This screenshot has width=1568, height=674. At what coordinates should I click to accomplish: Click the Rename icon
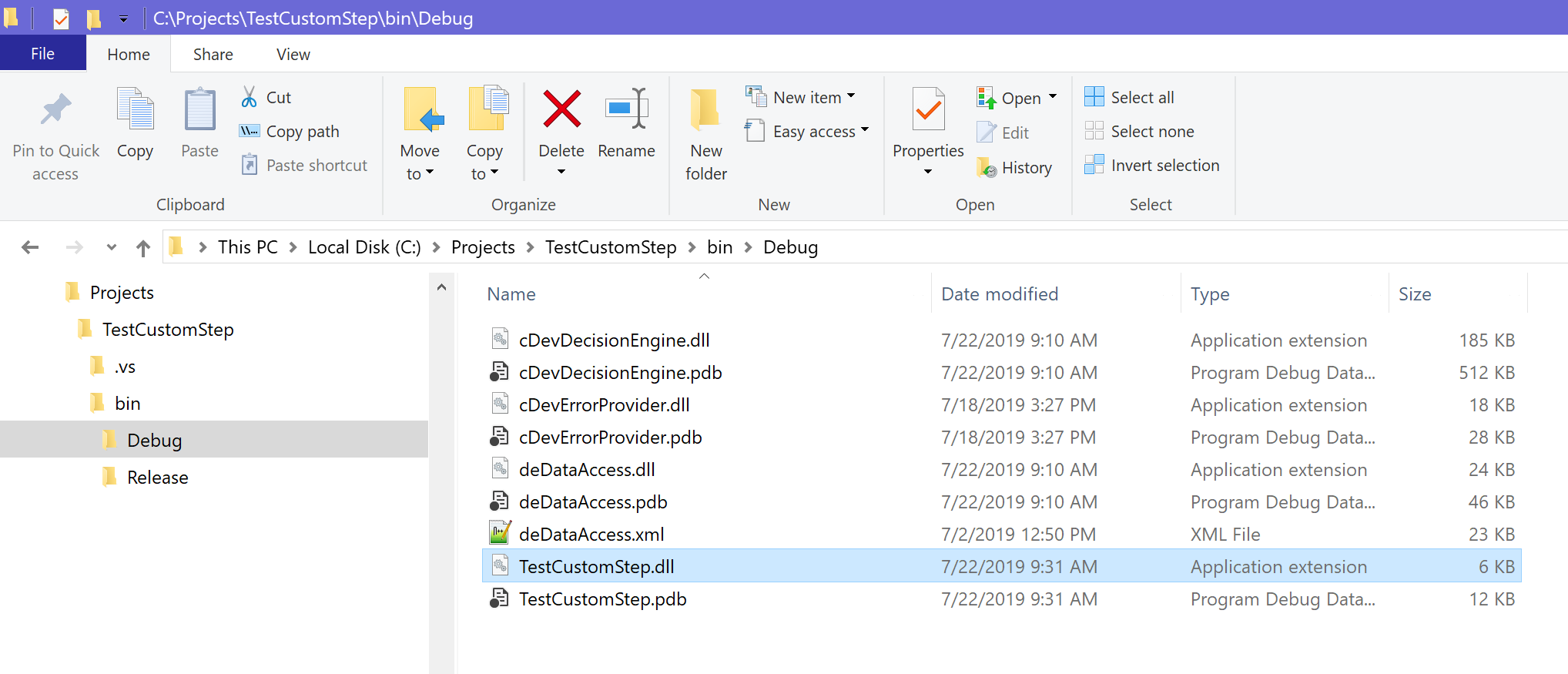pyautogui.click(x=626, y=109)
